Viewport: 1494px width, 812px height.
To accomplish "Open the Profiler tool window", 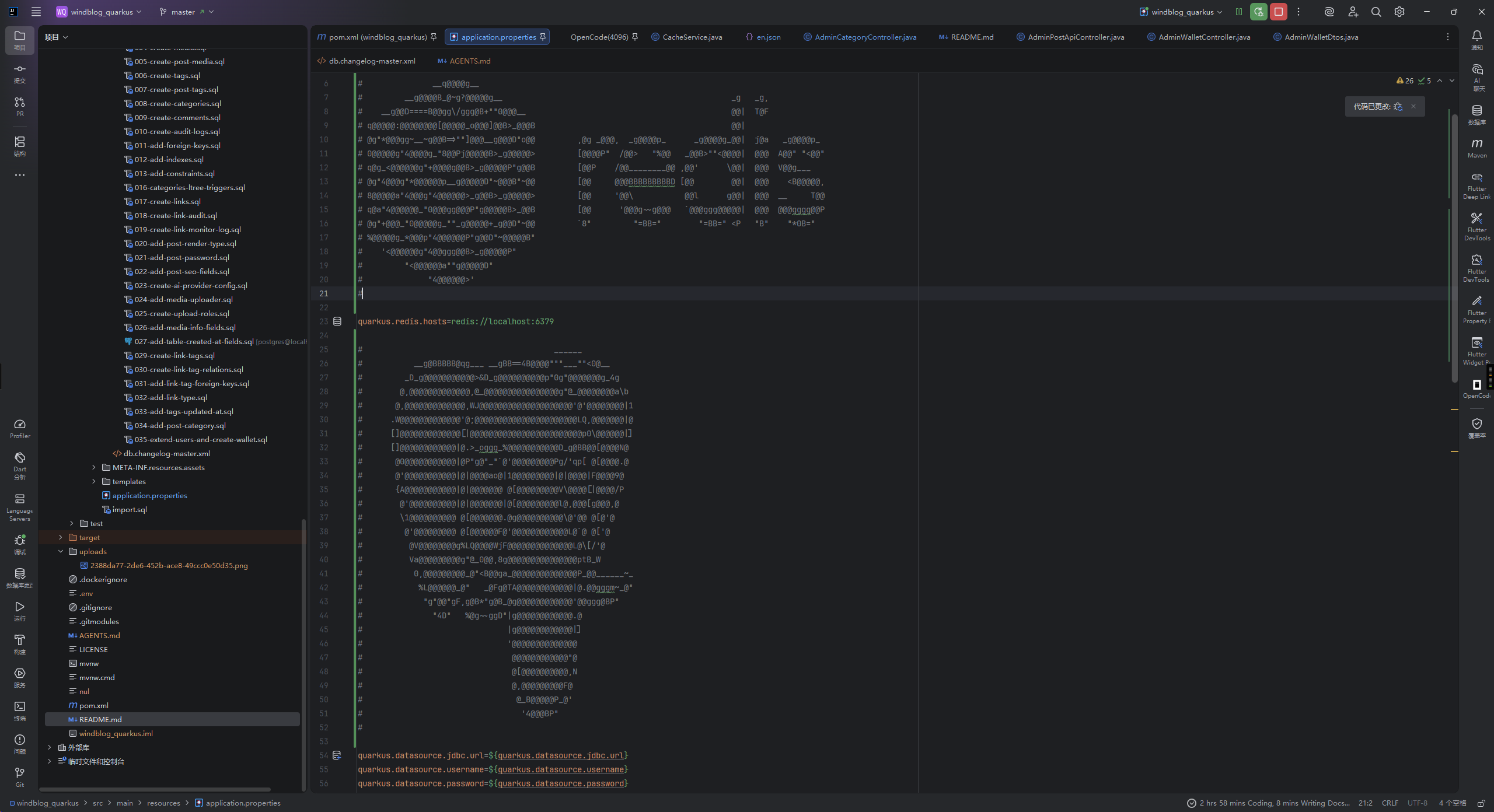I will 20,428.
